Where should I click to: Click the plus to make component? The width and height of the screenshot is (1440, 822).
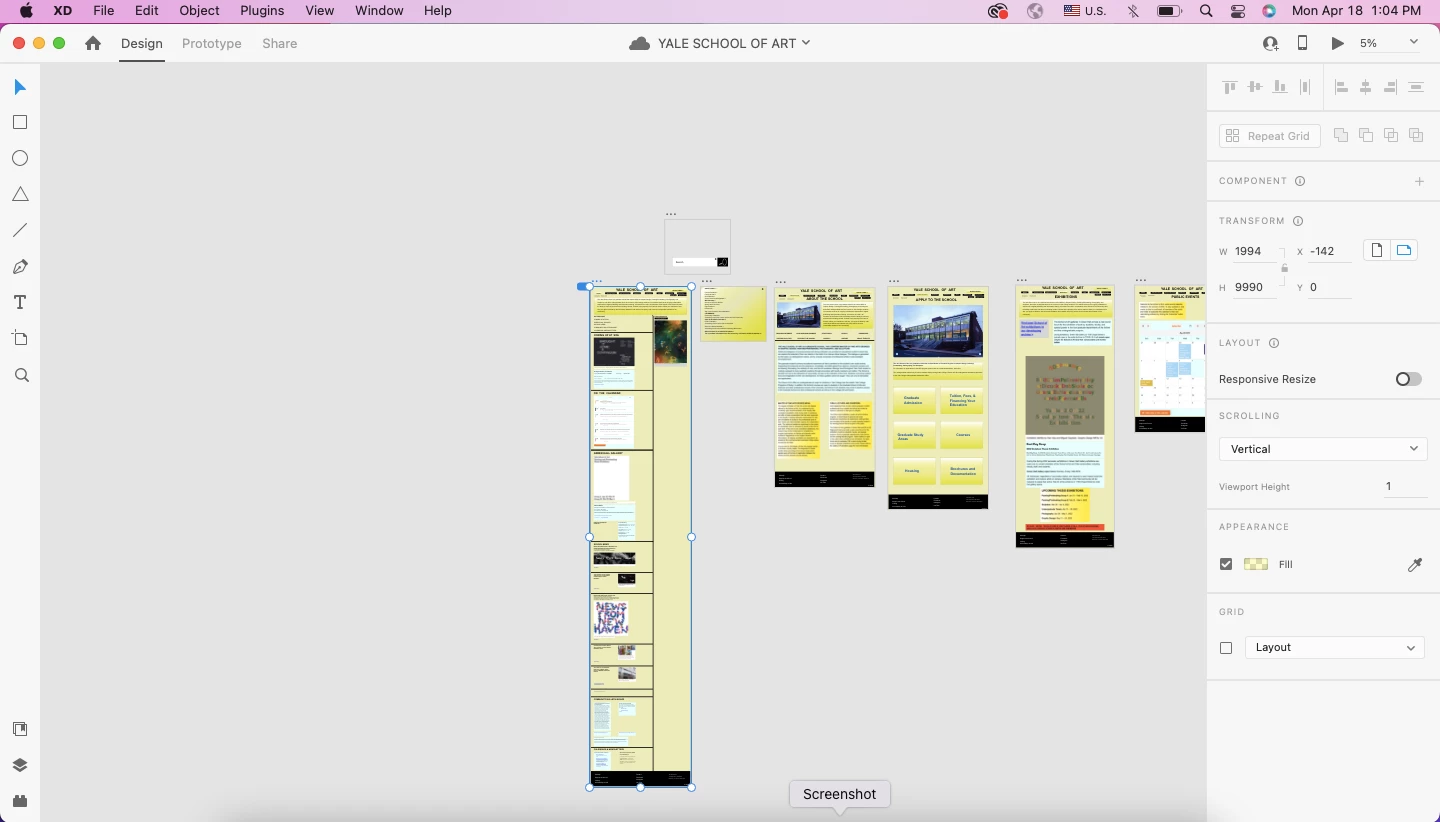pos(1419,181)
